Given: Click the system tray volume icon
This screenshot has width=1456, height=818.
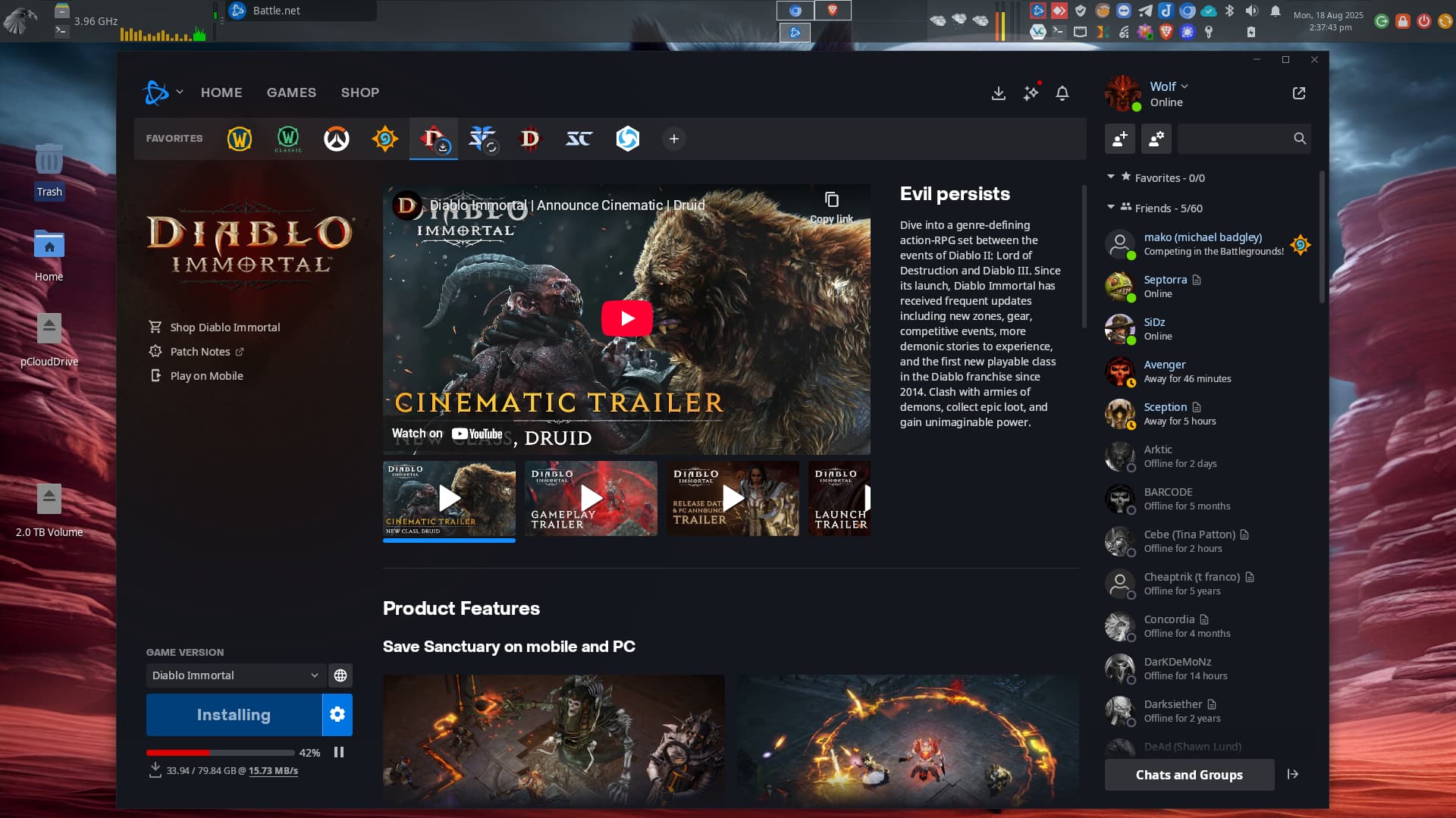Looking at the screenshot, I should 1252,11.
